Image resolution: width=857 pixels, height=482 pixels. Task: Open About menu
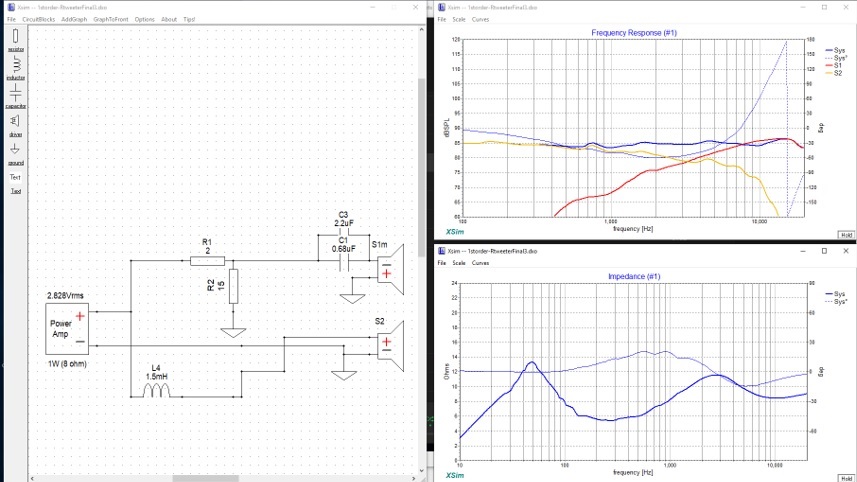pos(169,19)
